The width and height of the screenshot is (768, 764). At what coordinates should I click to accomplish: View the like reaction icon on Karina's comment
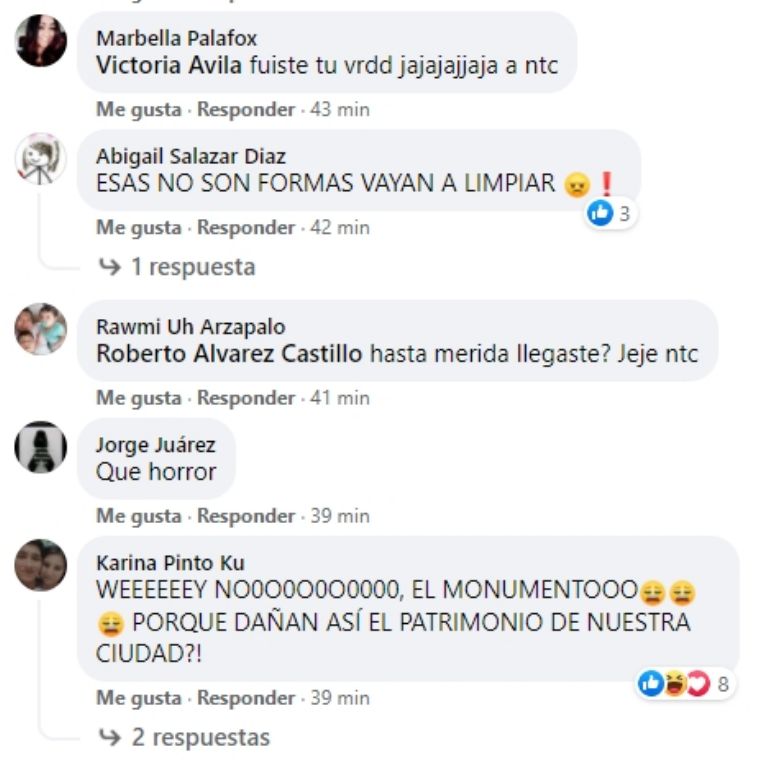(x=651, y=683)
